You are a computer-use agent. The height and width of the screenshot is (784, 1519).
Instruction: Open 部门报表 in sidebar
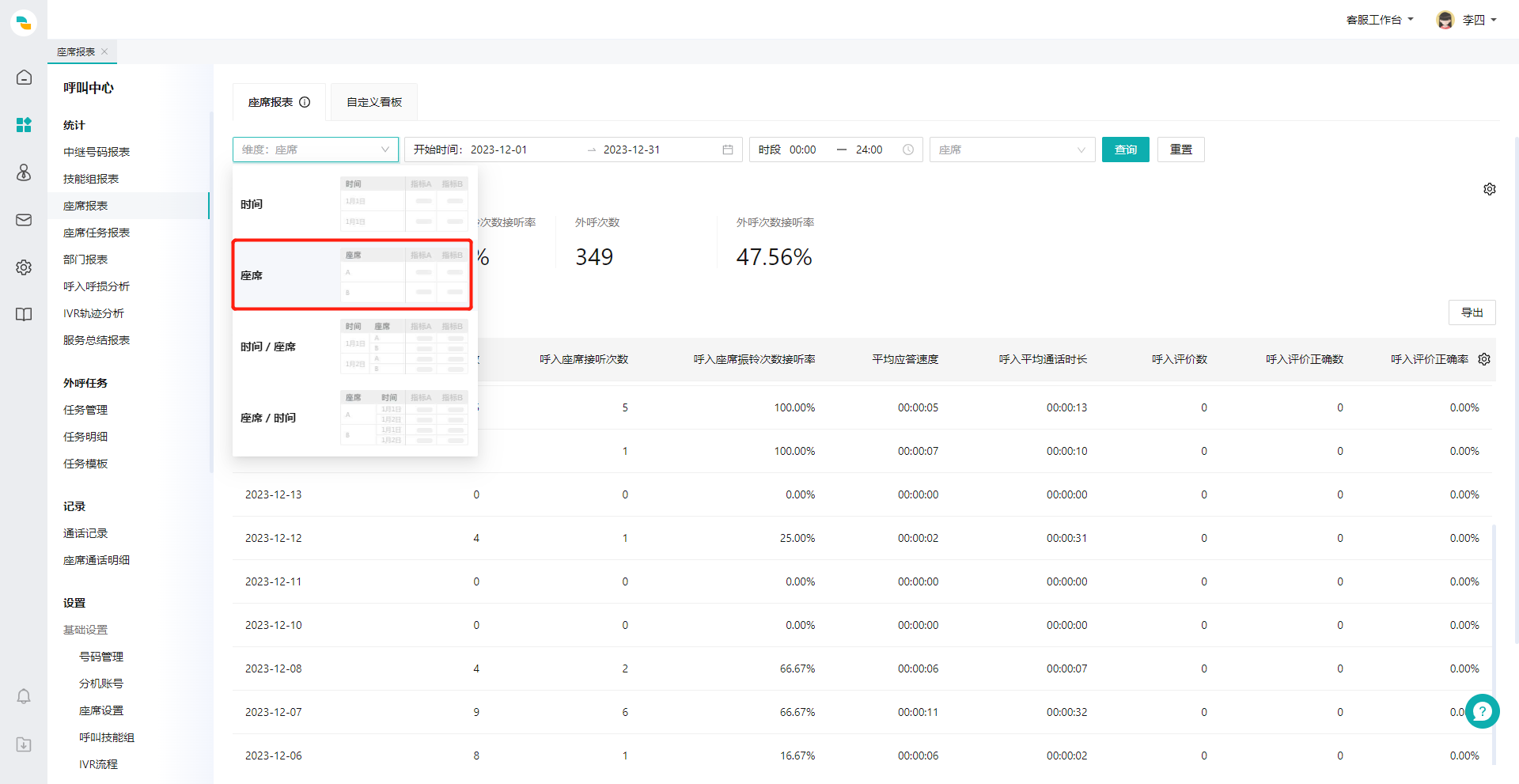click(x=85, y=259)
